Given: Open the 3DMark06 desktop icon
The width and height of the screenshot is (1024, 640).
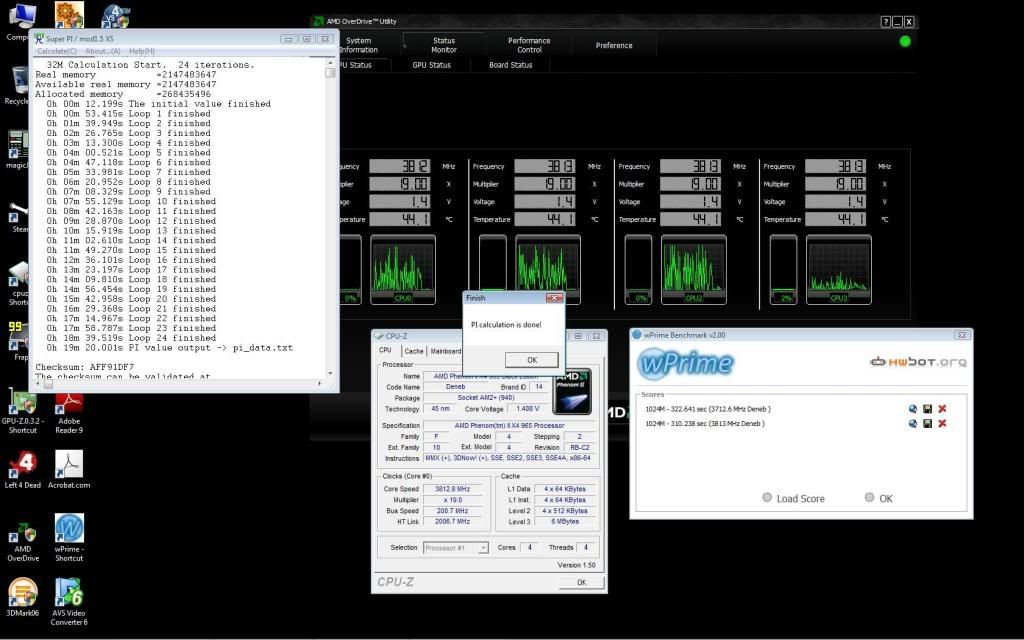Looking at the screenshot, I should (x=22, y=598).
